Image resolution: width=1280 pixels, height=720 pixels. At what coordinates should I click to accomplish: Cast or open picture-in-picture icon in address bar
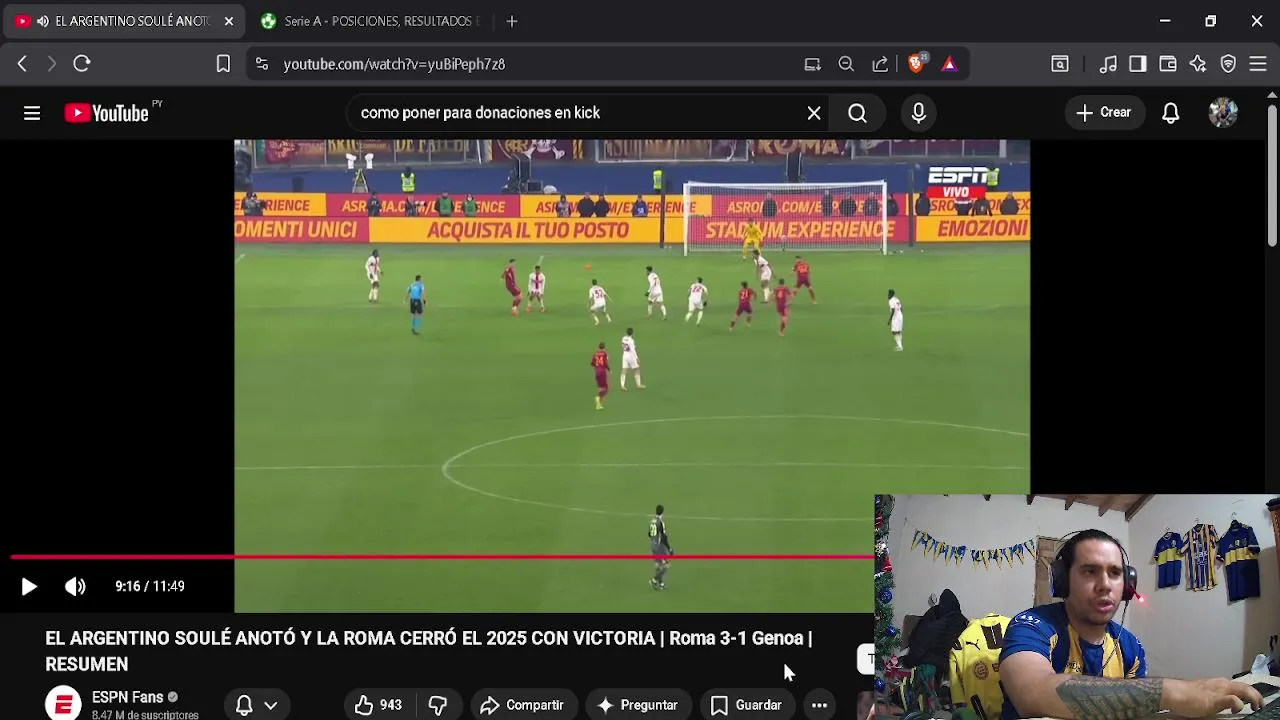pos(812,64)
